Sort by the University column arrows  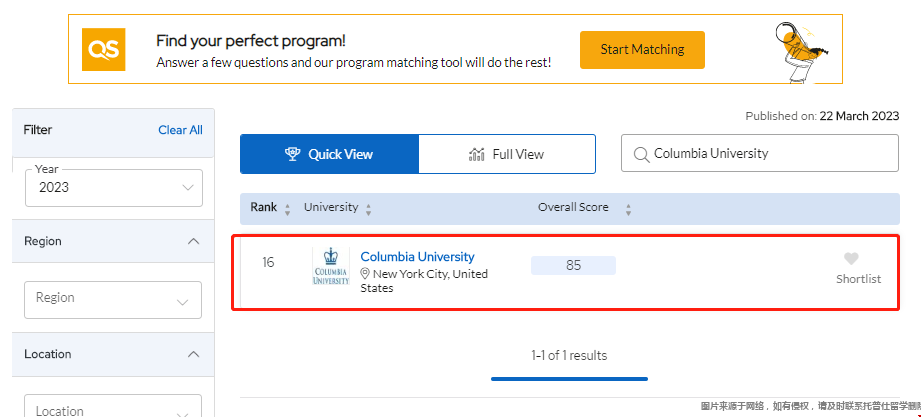(x=368, y=210)
